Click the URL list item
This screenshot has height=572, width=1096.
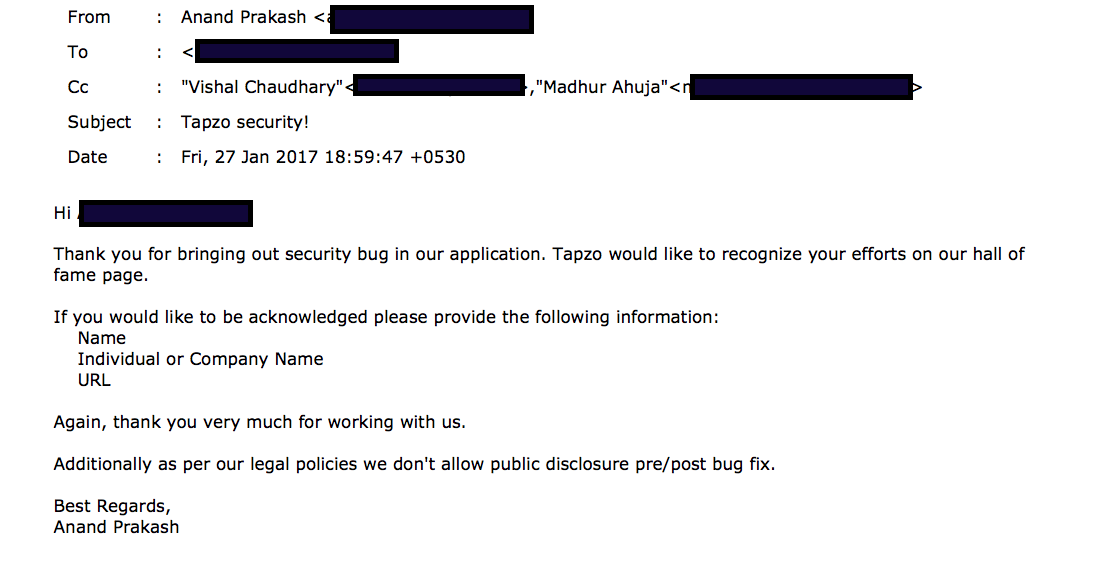click(94, 380)
